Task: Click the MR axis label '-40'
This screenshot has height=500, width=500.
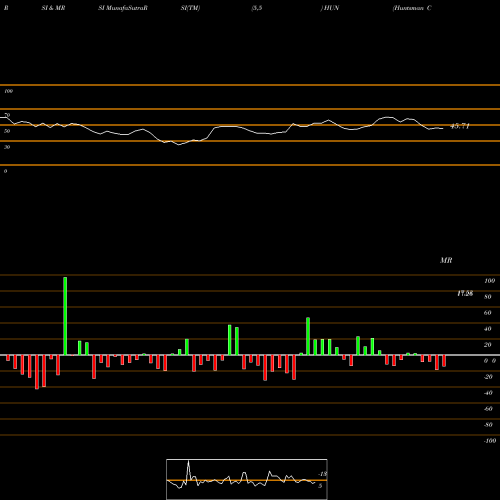Action: (x=488, y=393)
